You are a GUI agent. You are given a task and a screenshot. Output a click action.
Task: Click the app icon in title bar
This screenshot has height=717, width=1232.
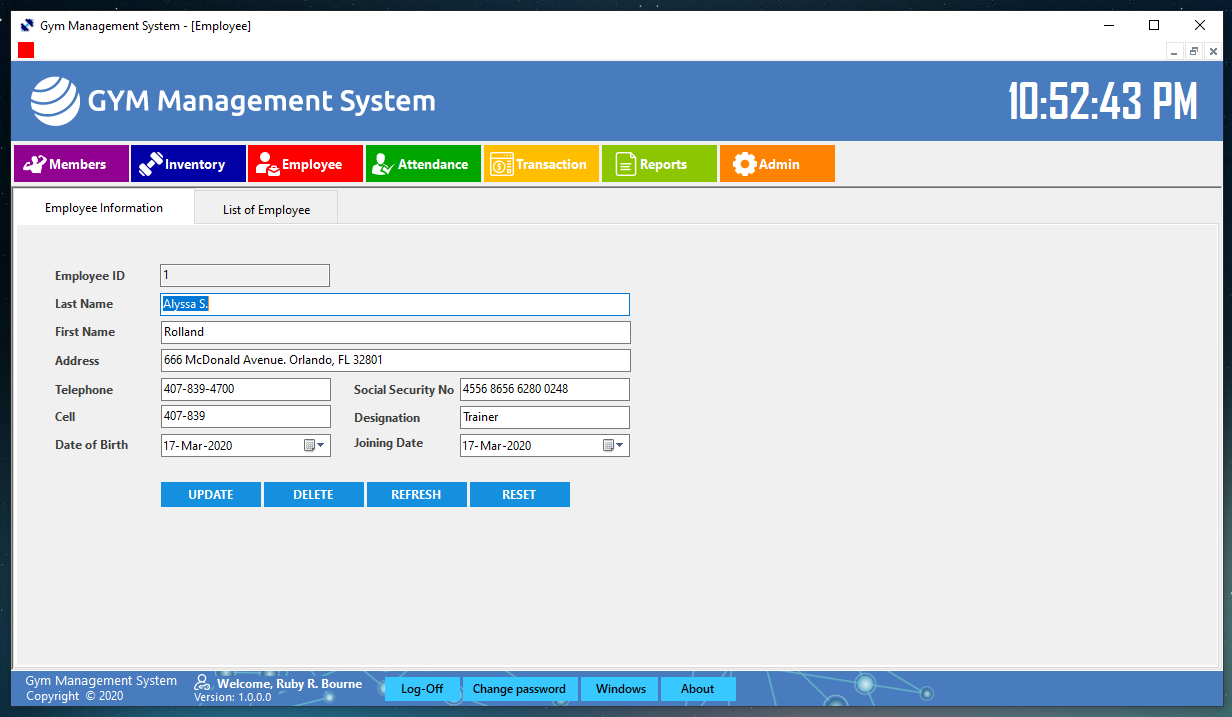(x=27, y=25)
